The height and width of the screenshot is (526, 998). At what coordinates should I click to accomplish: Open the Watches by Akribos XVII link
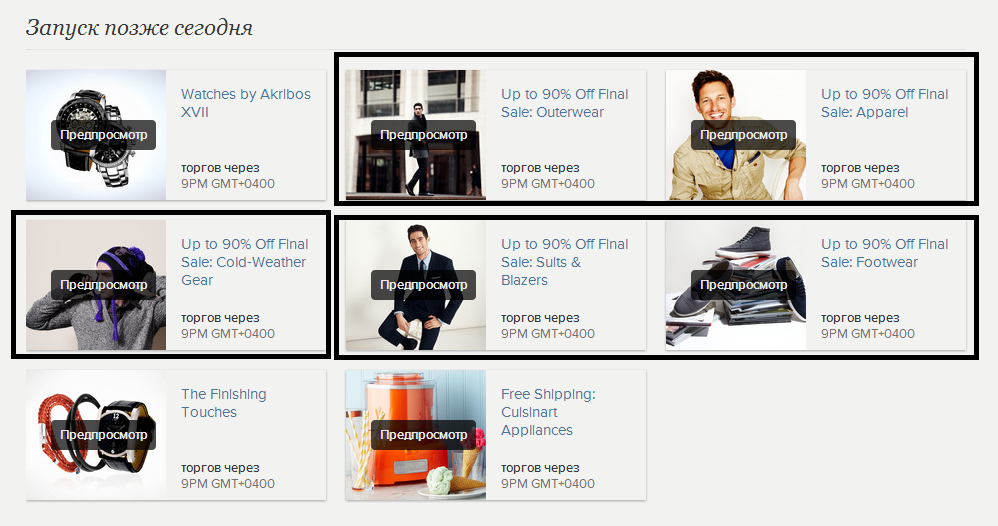point(246,103)
